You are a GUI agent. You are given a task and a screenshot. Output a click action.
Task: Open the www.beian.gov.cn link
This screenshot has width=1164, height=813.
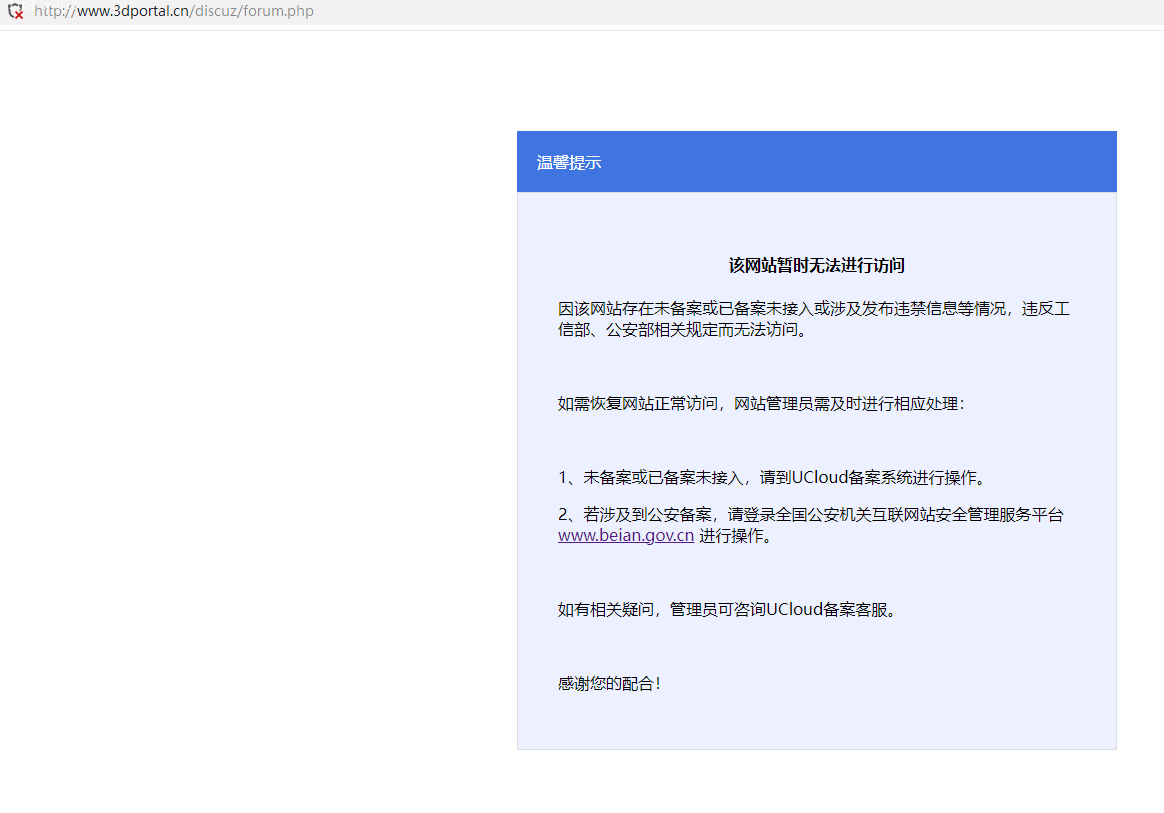coord(626,535)
